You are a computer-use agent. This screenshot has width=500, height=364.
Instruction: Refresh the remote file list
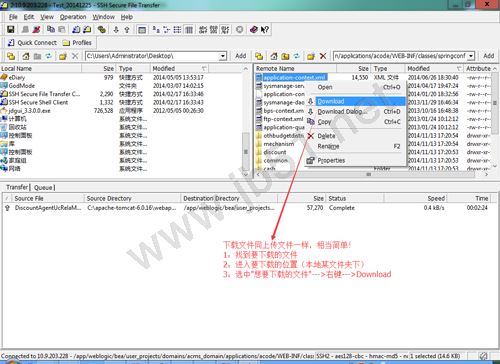click(x=296, y=56)
